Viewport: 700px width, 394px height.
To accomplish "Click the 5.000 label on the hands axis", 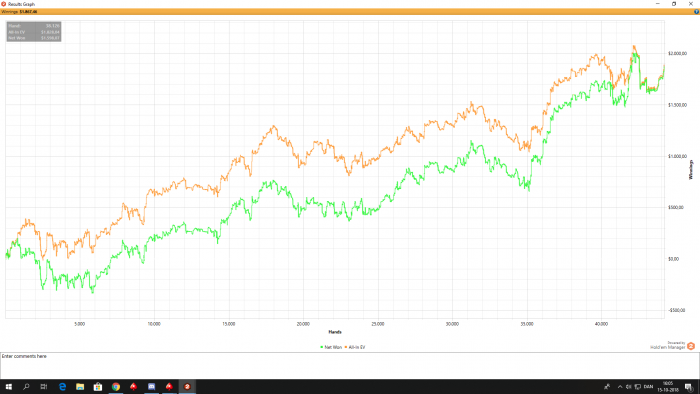I will pos(79,324).
